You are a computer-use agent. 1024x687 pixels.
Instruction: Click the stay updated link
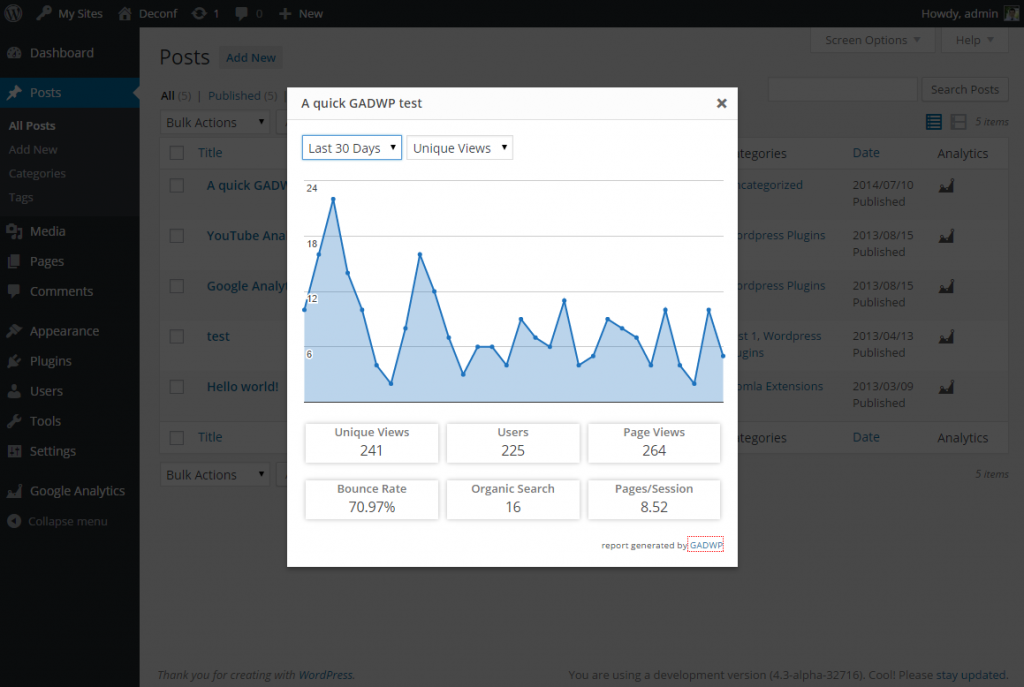(971, 675)
